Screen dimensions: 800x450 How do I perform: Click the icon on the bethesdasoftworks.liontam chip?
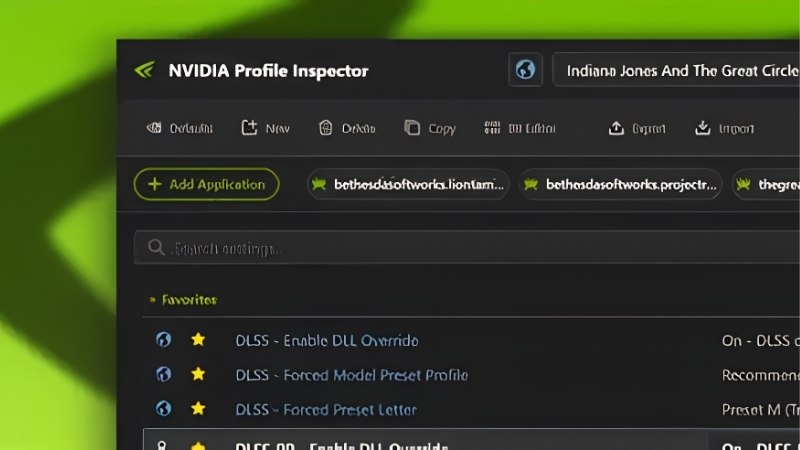coord(319,184)
